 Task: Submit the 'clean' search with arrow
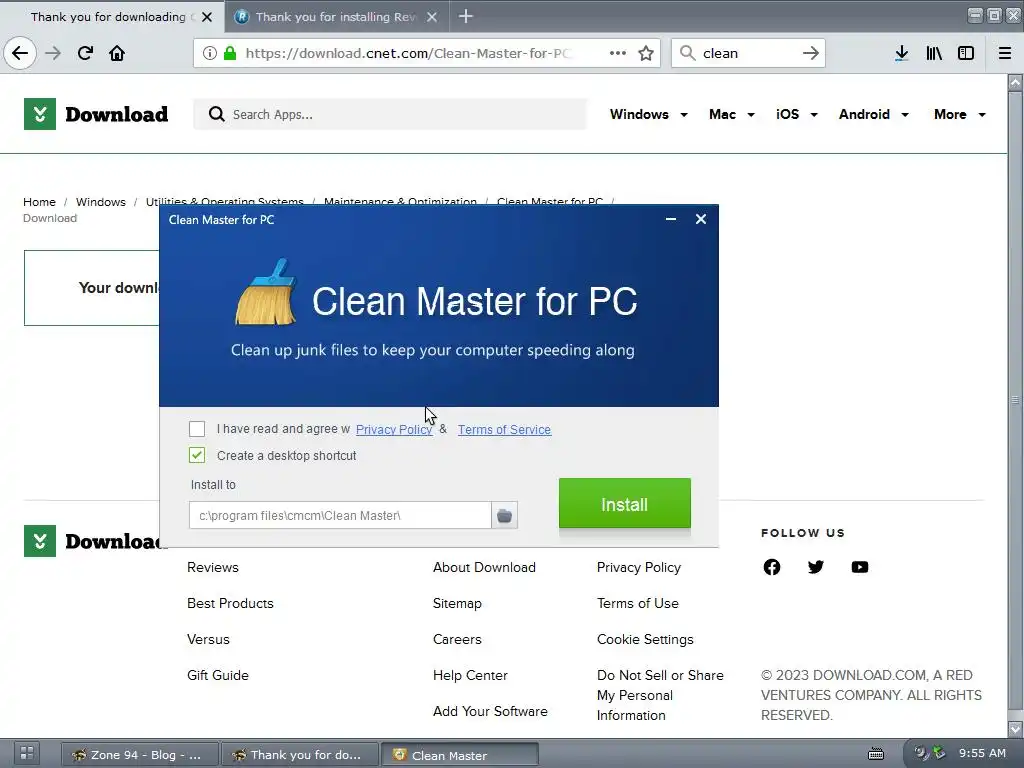[x=810, y=53]
